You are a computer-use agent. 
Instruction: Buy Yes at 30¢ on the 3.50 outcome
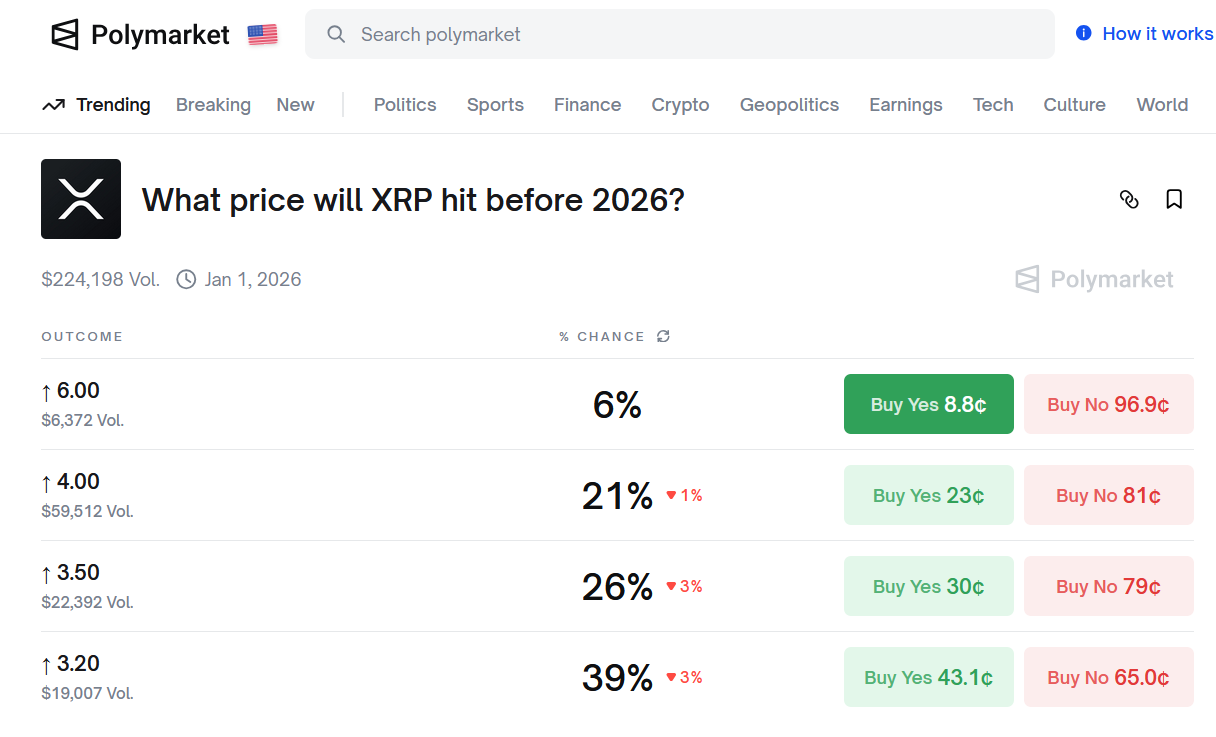928,586
